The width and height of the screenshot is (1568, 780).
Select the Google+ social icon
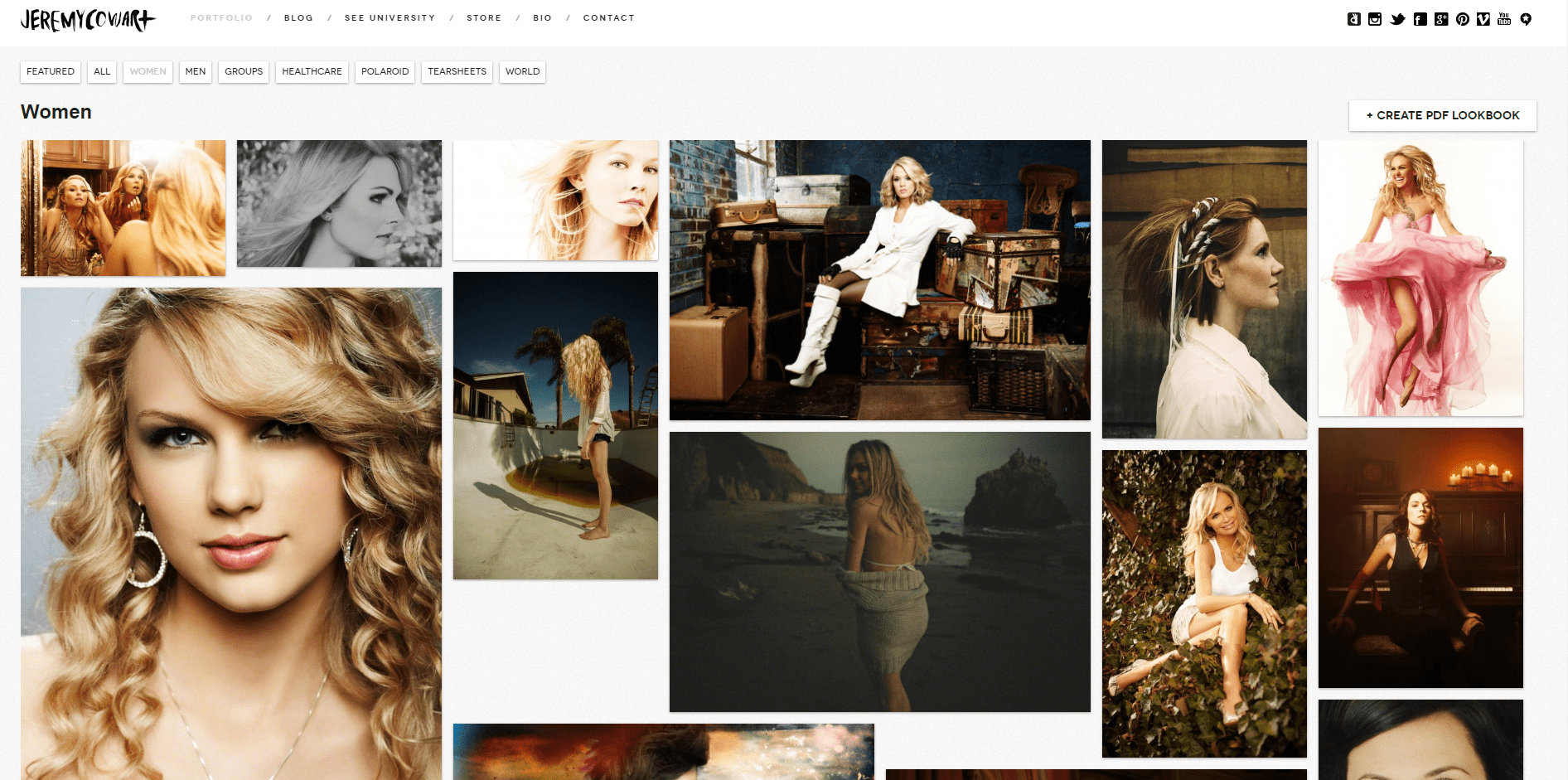(x=1442, y=19)
